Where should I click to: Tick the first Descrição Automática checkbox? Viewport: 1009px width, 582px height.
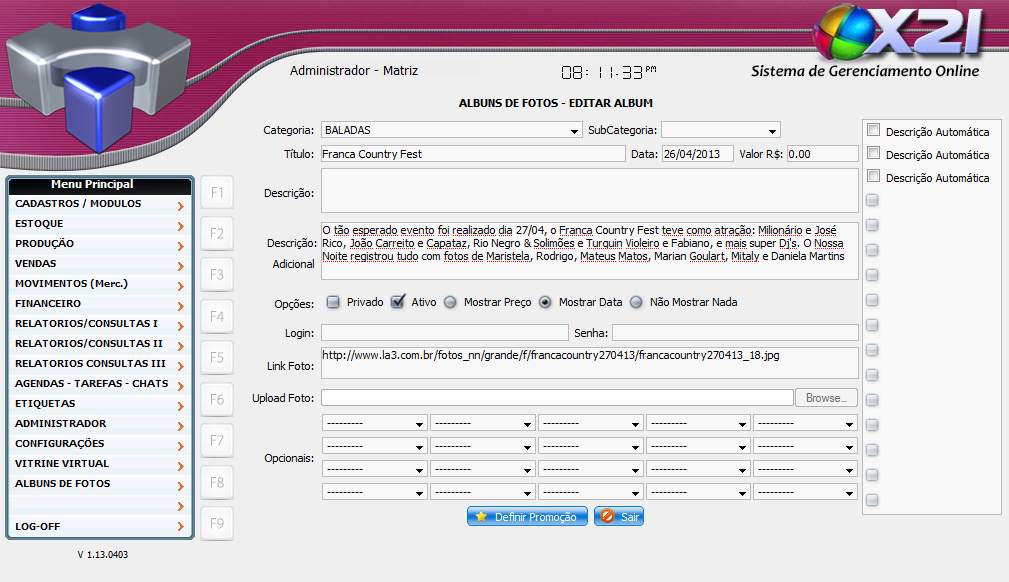coord(874,130)
